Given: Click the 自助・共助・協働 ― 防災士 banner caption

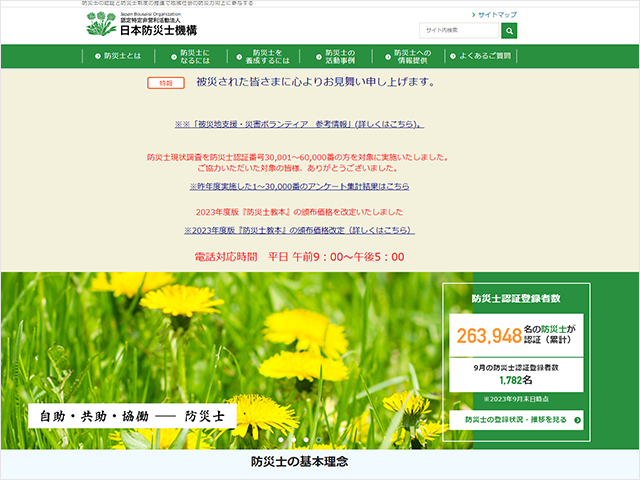Looking at the screenshot, I should click(132, 416).
